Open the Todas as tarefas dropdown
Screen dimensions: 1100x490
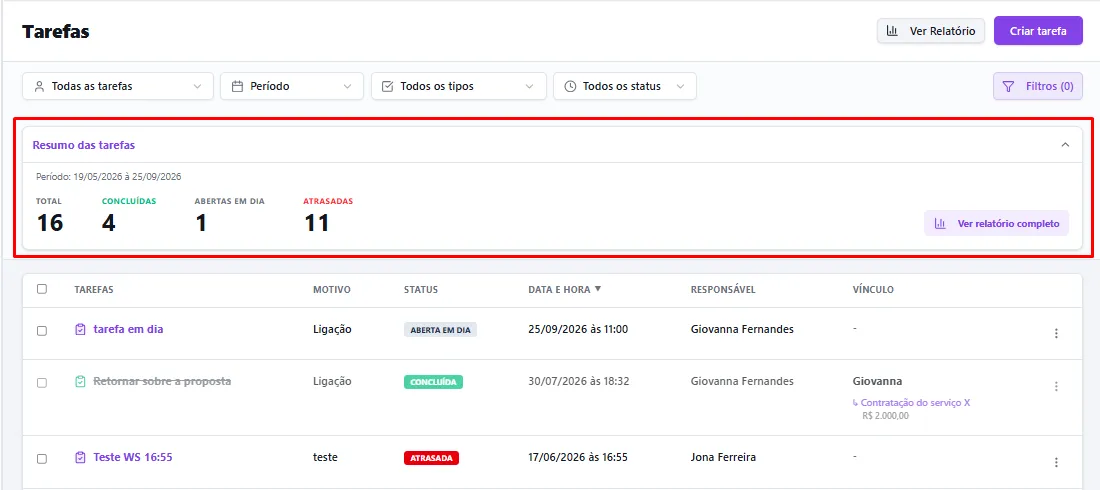pyautogui.click(x=118, y=86)
